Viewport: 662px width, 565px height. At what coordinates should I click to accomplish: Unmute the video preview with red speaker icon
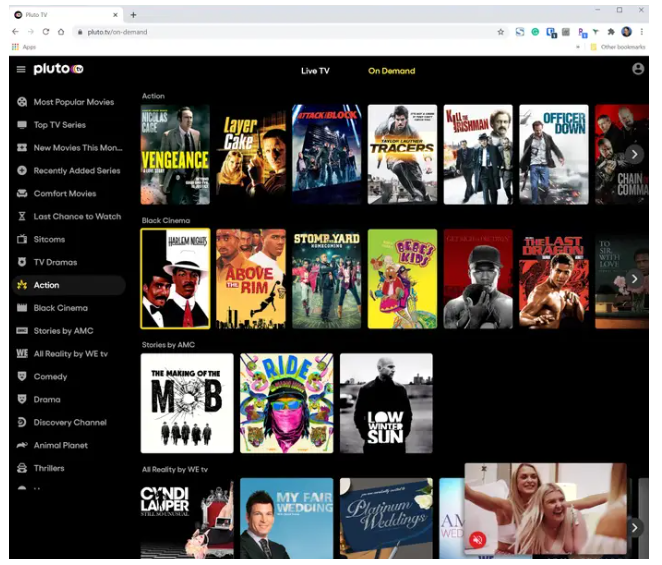click(478, 539)
